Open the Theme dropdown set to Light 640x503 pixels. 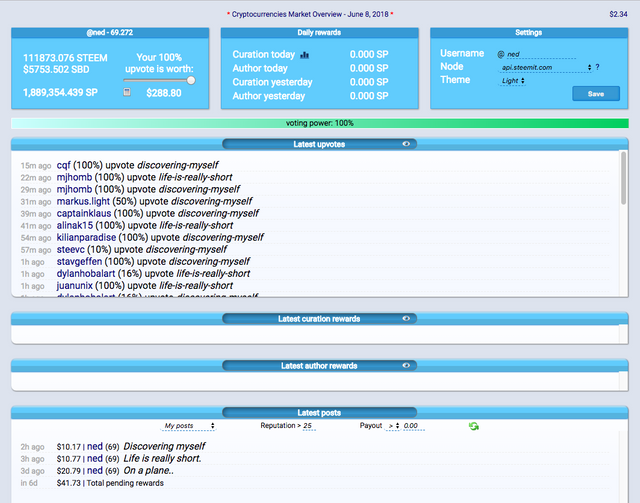pos(512,81)
